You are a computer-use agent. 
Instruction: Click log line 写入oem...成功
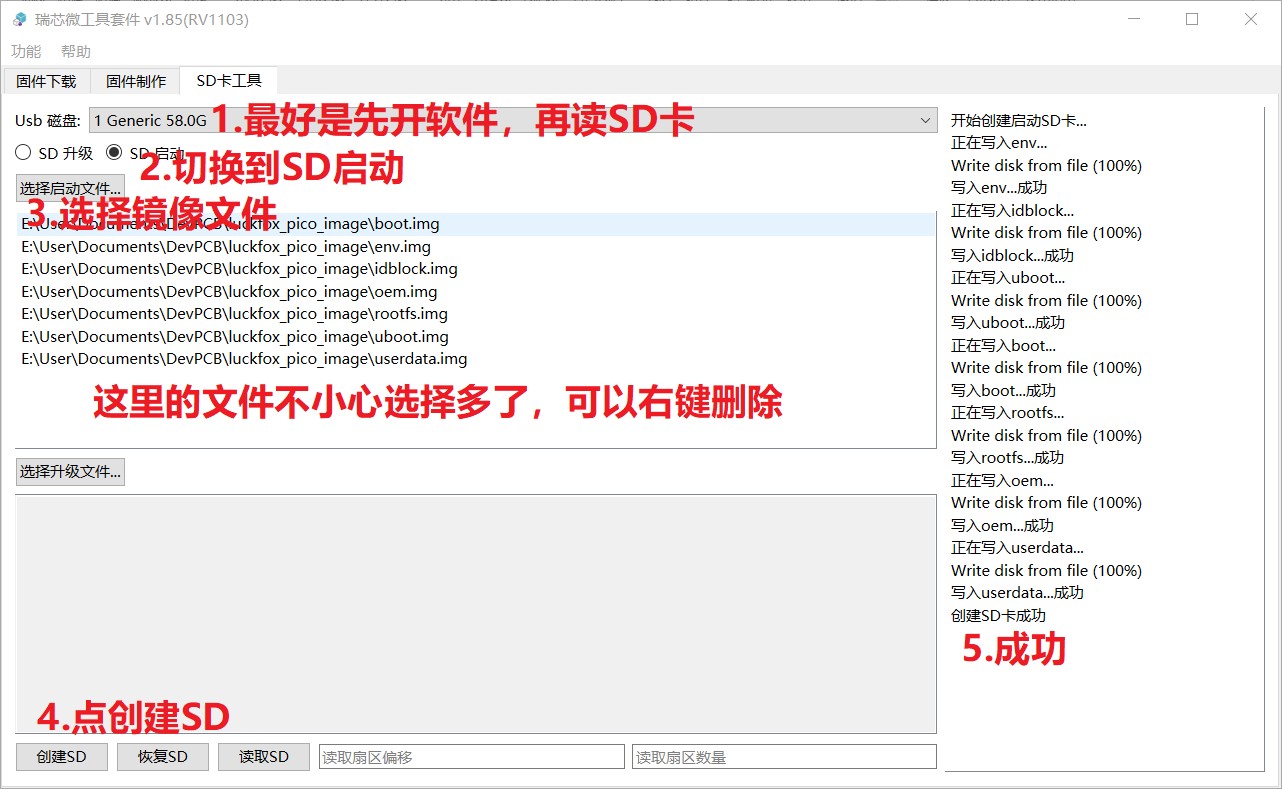[1002, 525]
